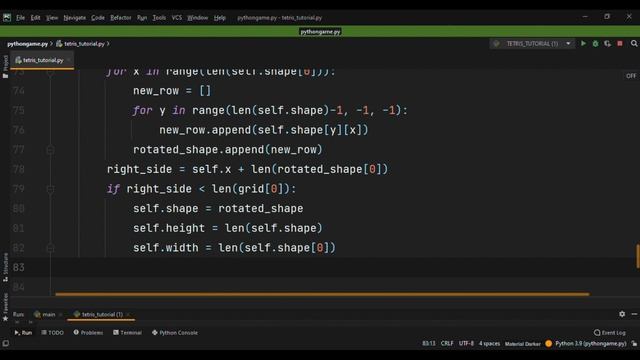Open the Run tool window button
The width and height of the screenshot is (640, 360).
coord(23,333)
